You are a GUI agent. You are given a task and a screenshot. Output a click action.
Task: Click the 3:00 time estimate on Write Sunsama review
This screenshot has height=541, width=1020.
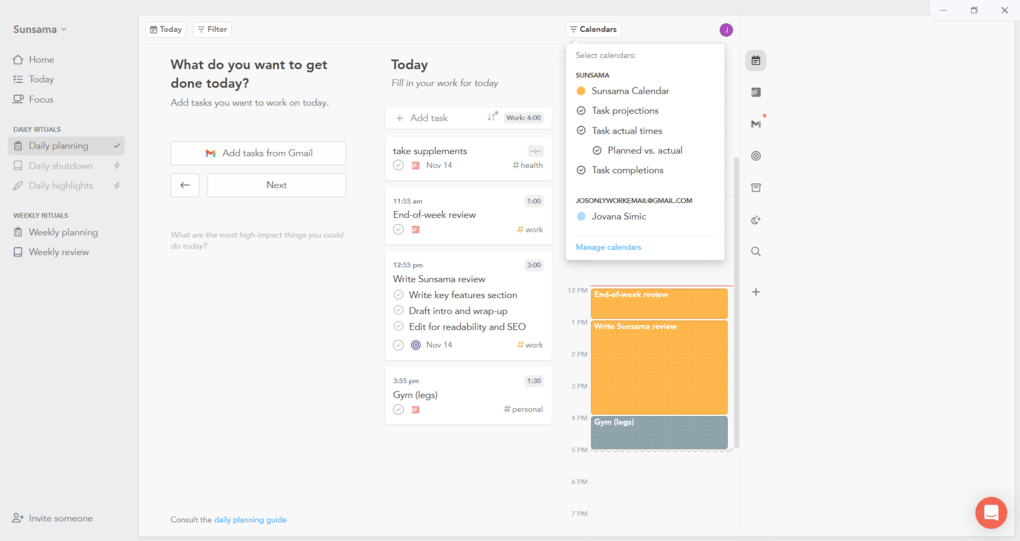click(x=534, y=265)
